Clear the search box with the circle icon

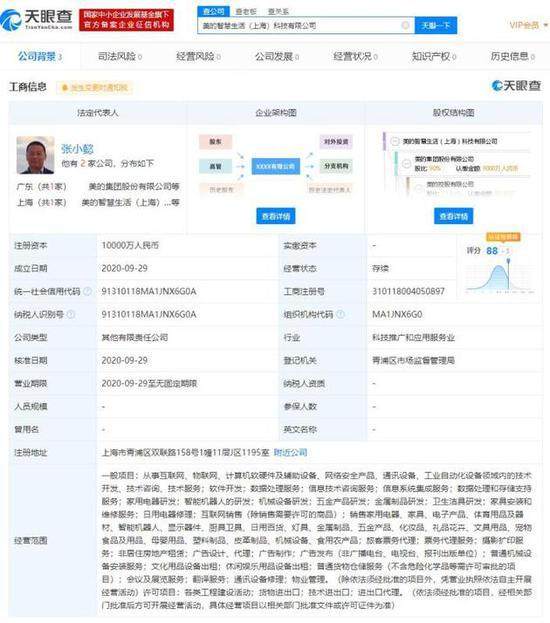coord(405,25)
